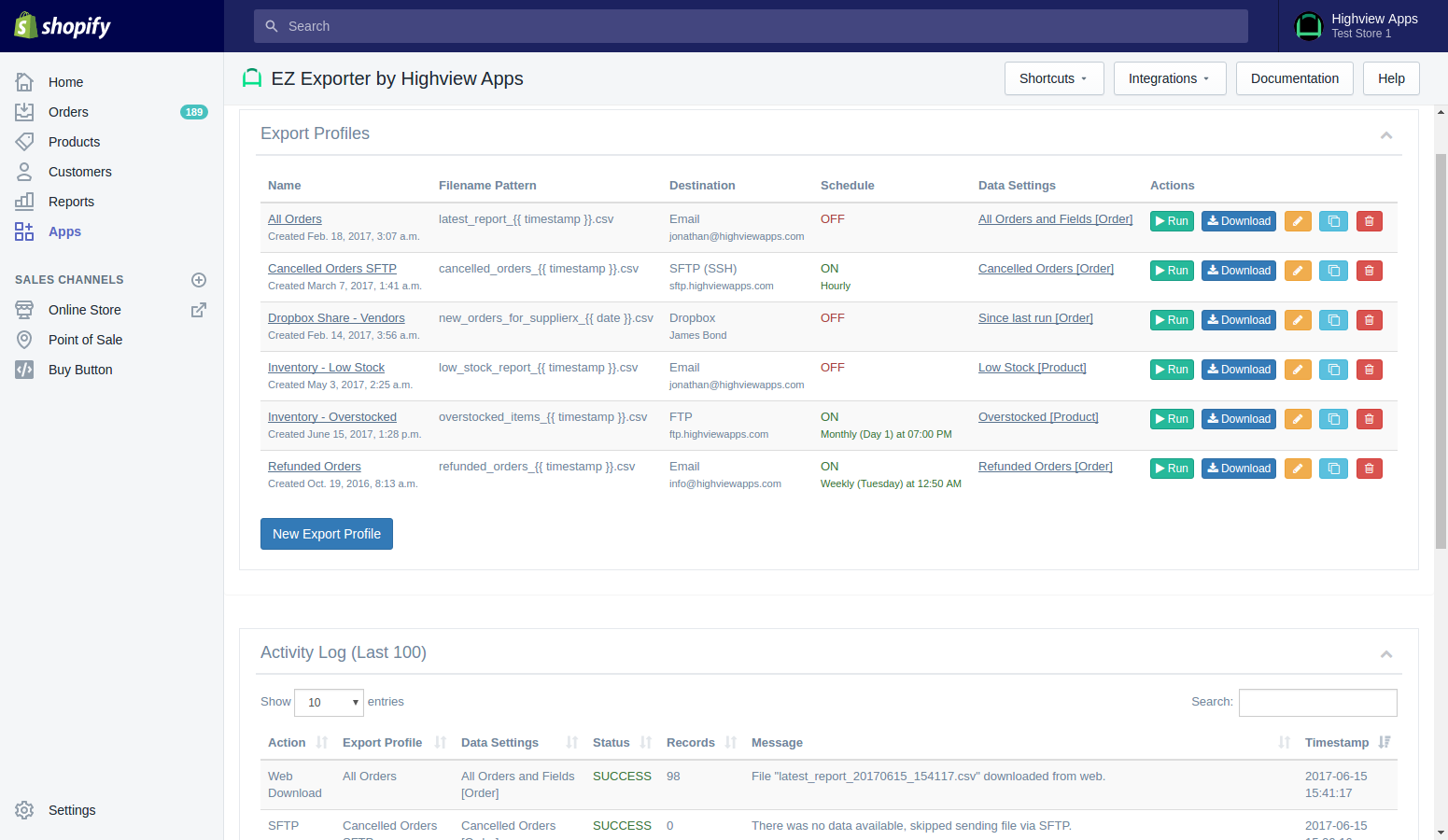
Task: Collapse the Activity Log panel
Action: tap(1386, 654)
